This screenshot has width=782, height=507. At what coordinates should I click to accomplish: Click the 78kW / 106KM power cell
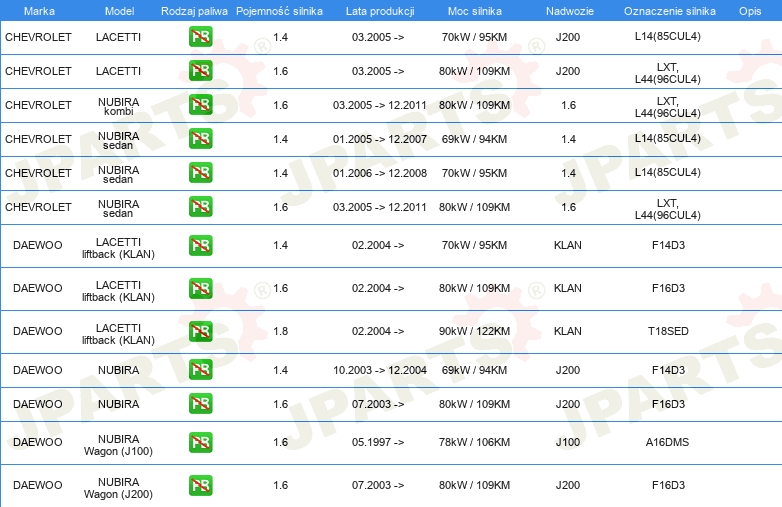point(474,442)
